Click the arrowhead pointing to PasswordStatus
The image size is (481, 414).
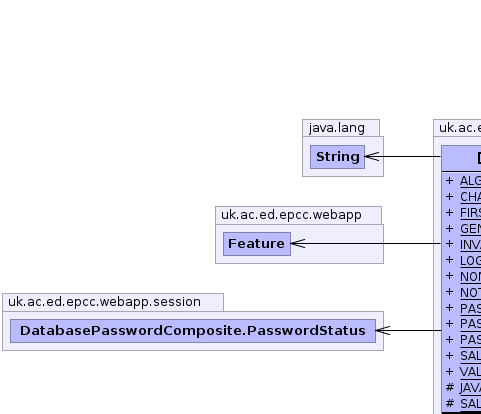(383, 330)
